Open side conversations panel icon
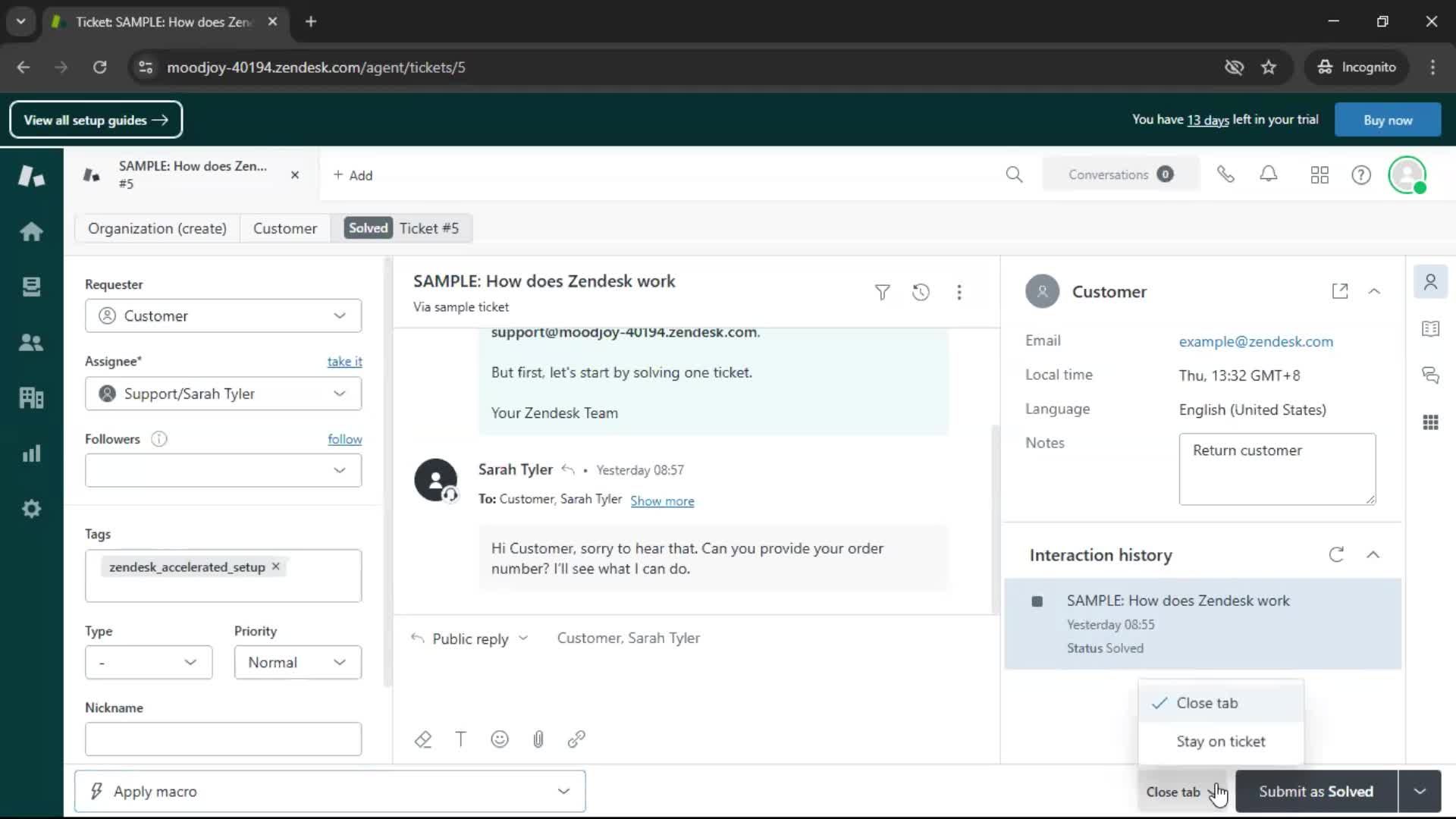Image resolution: width=1456 pixels, height=819 pixels. (x=1430, y=375)
